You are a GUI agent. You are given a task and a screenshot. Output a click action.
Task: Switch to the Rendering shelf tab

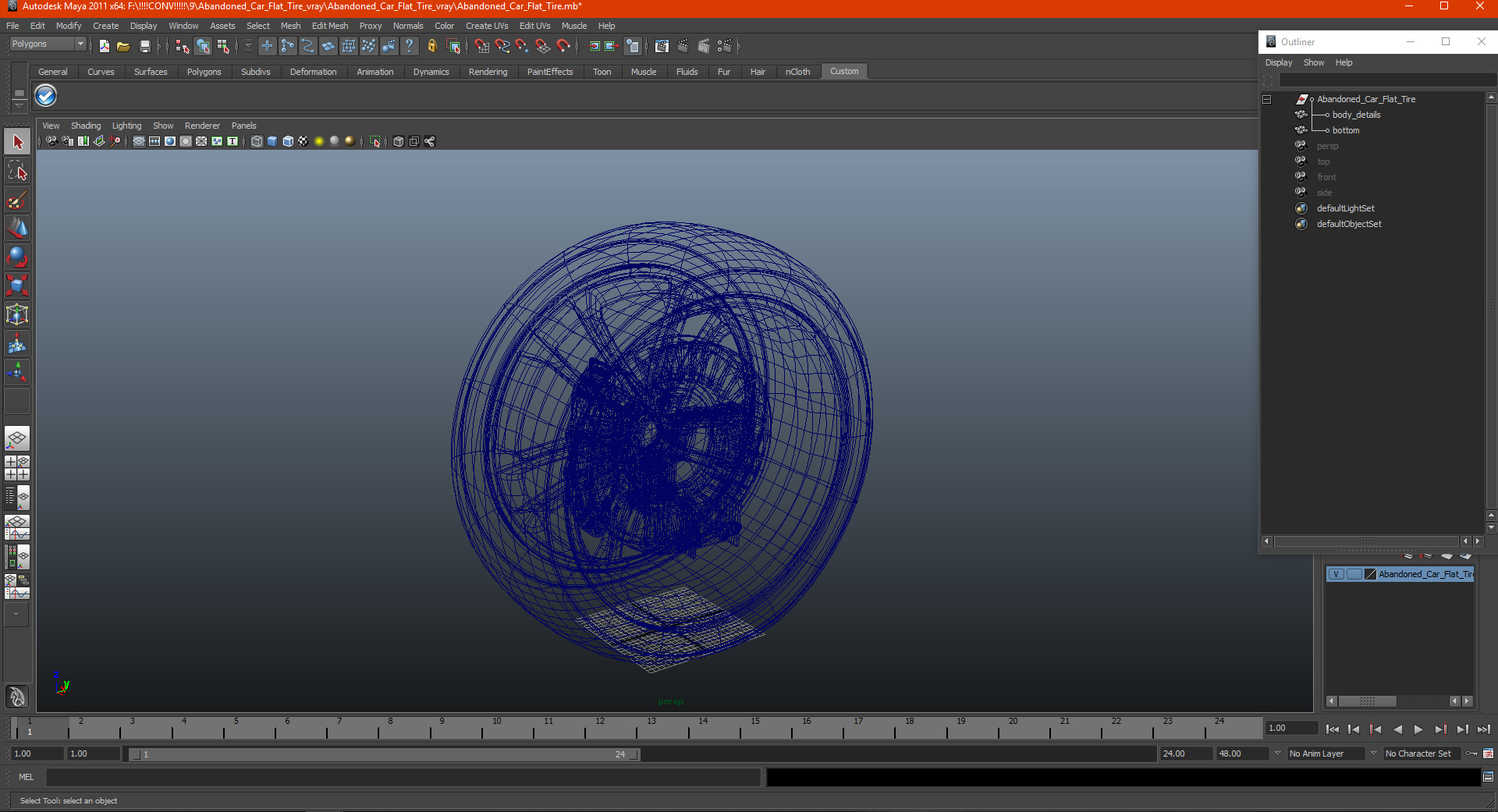click(x=488, y=72)
